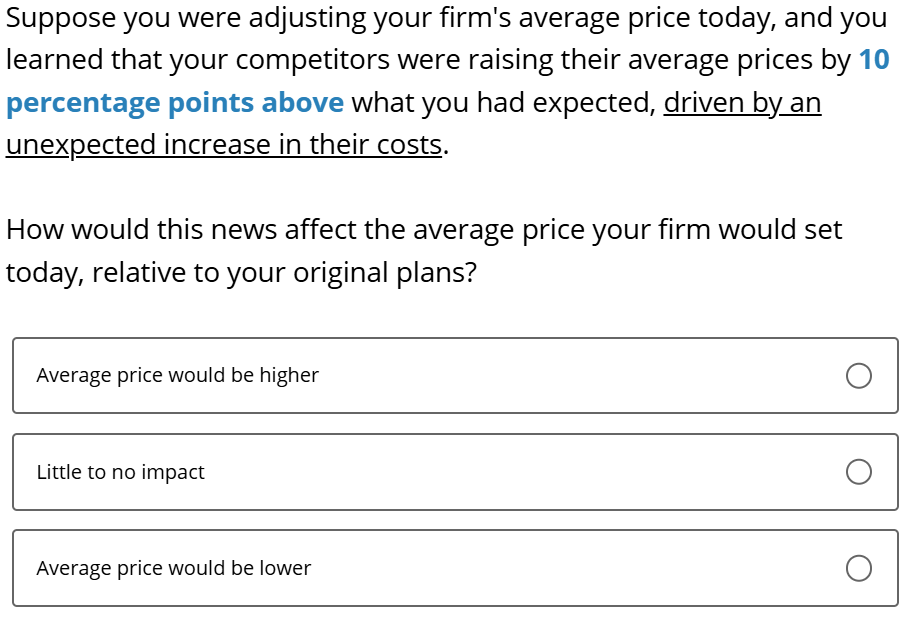
Task: Click the label text "Average price would be lower"
Action: click(x=173, y=568)
